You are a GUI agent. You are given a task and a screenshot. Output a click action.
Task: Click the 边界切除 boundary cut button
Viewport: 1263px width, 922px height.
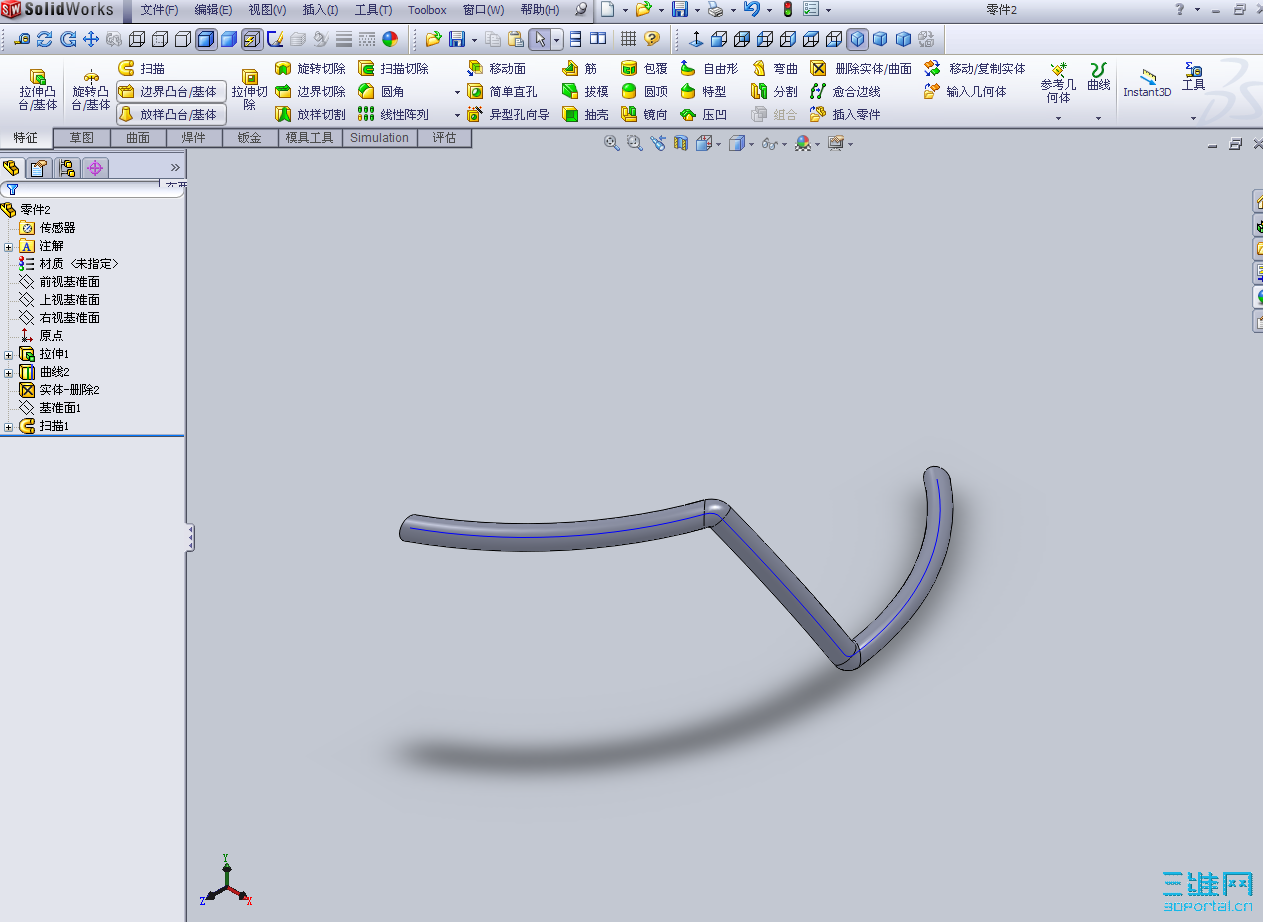pyautogui.click(x=310, y=91)
